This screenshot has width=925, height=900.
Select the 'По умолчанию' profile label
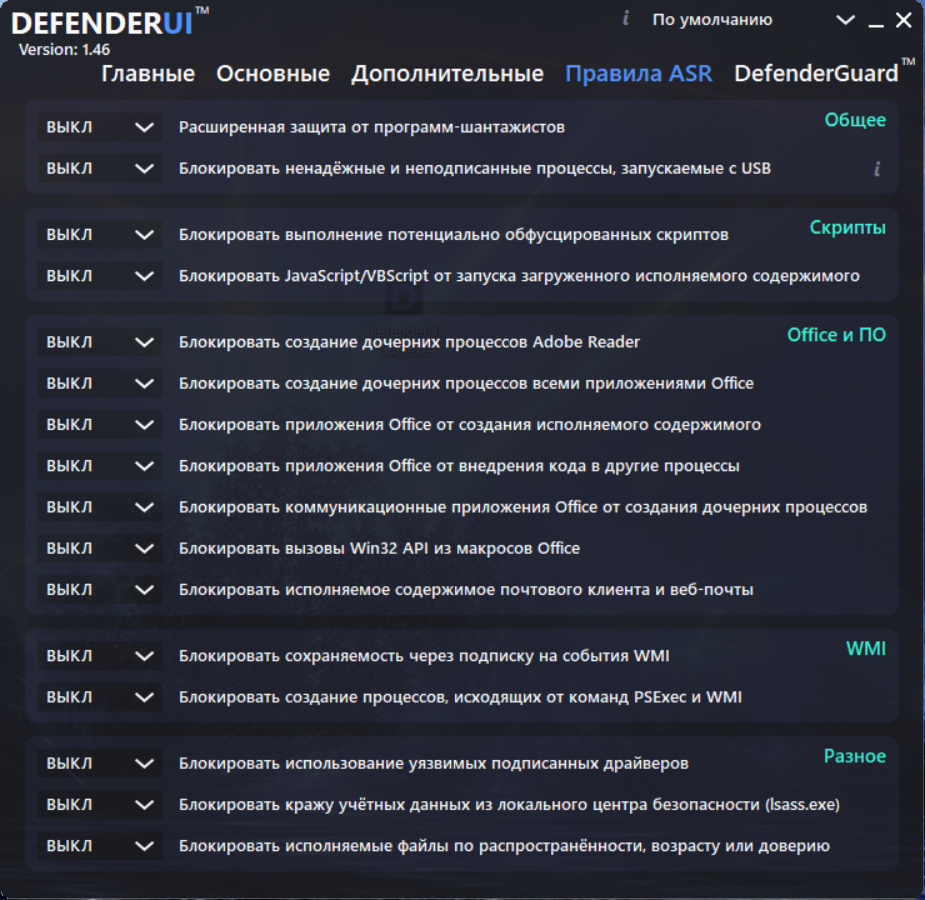(x=712, y=20)
